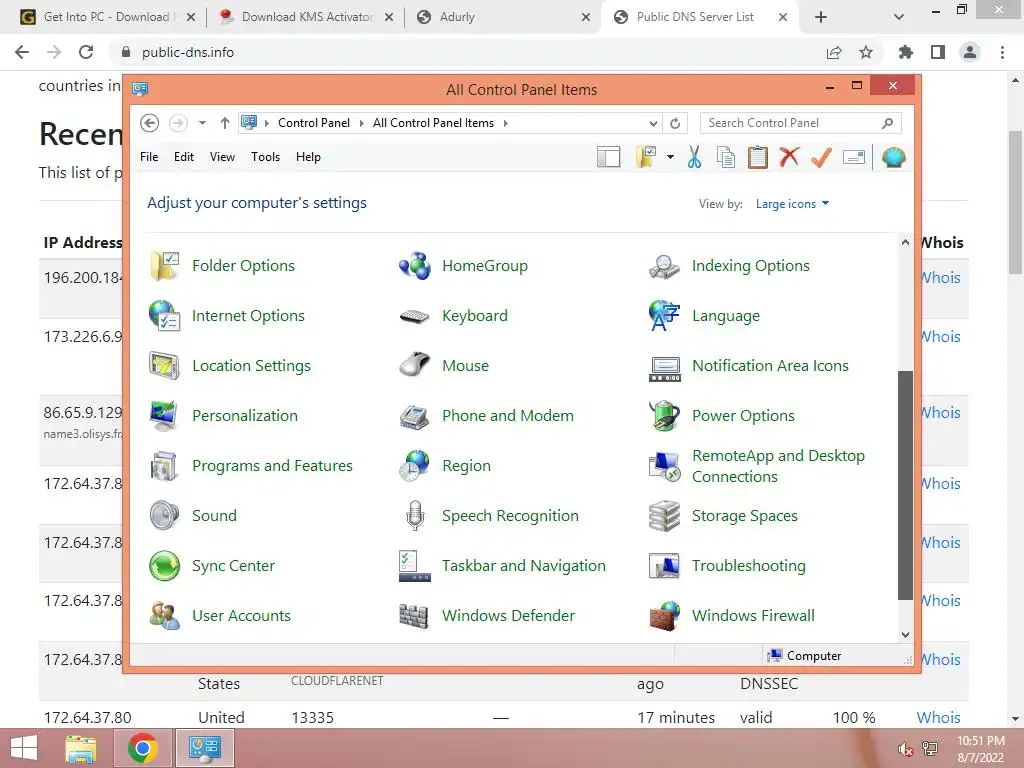Open the recent locations arrow in Control Panel
The width and height of the screenshot is (1024, 768).
coord(202,123)
